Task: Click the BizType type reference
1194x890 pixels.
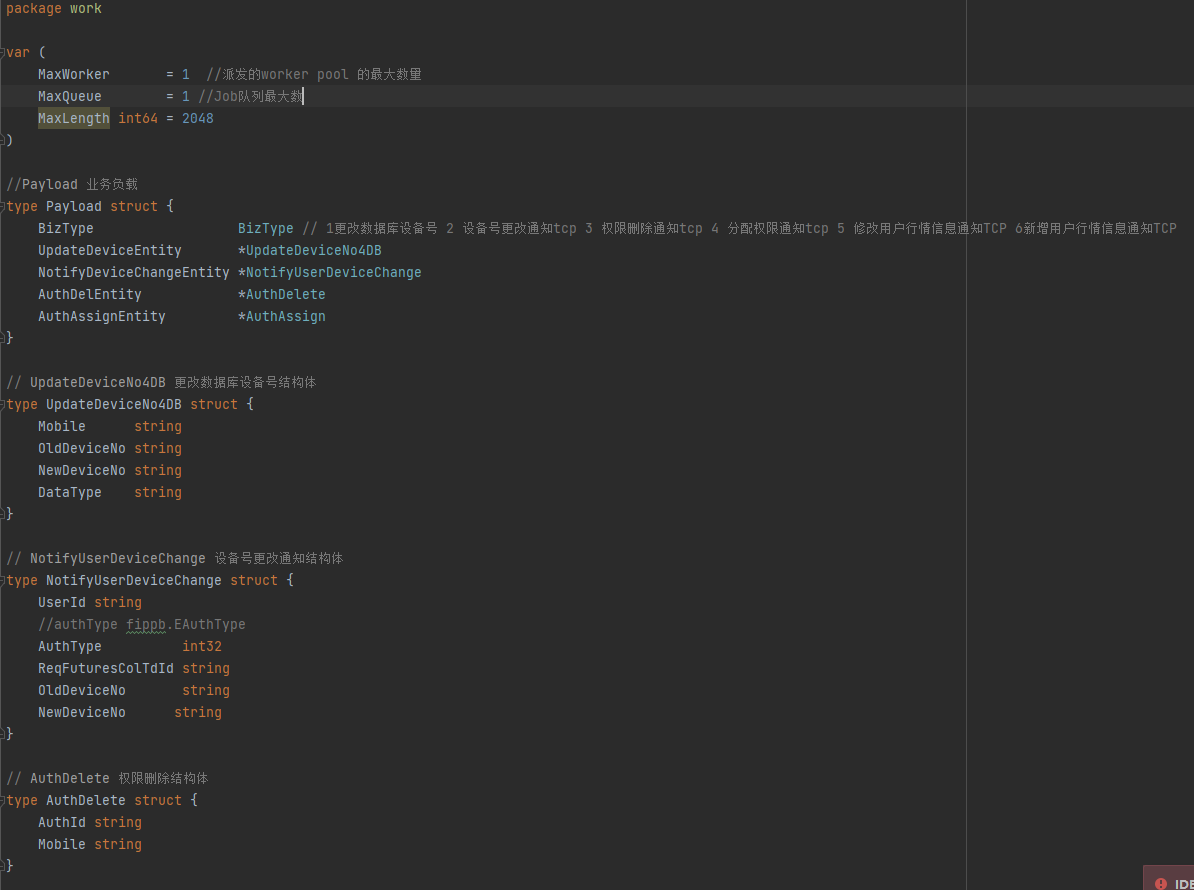Action: pos(265,228)
